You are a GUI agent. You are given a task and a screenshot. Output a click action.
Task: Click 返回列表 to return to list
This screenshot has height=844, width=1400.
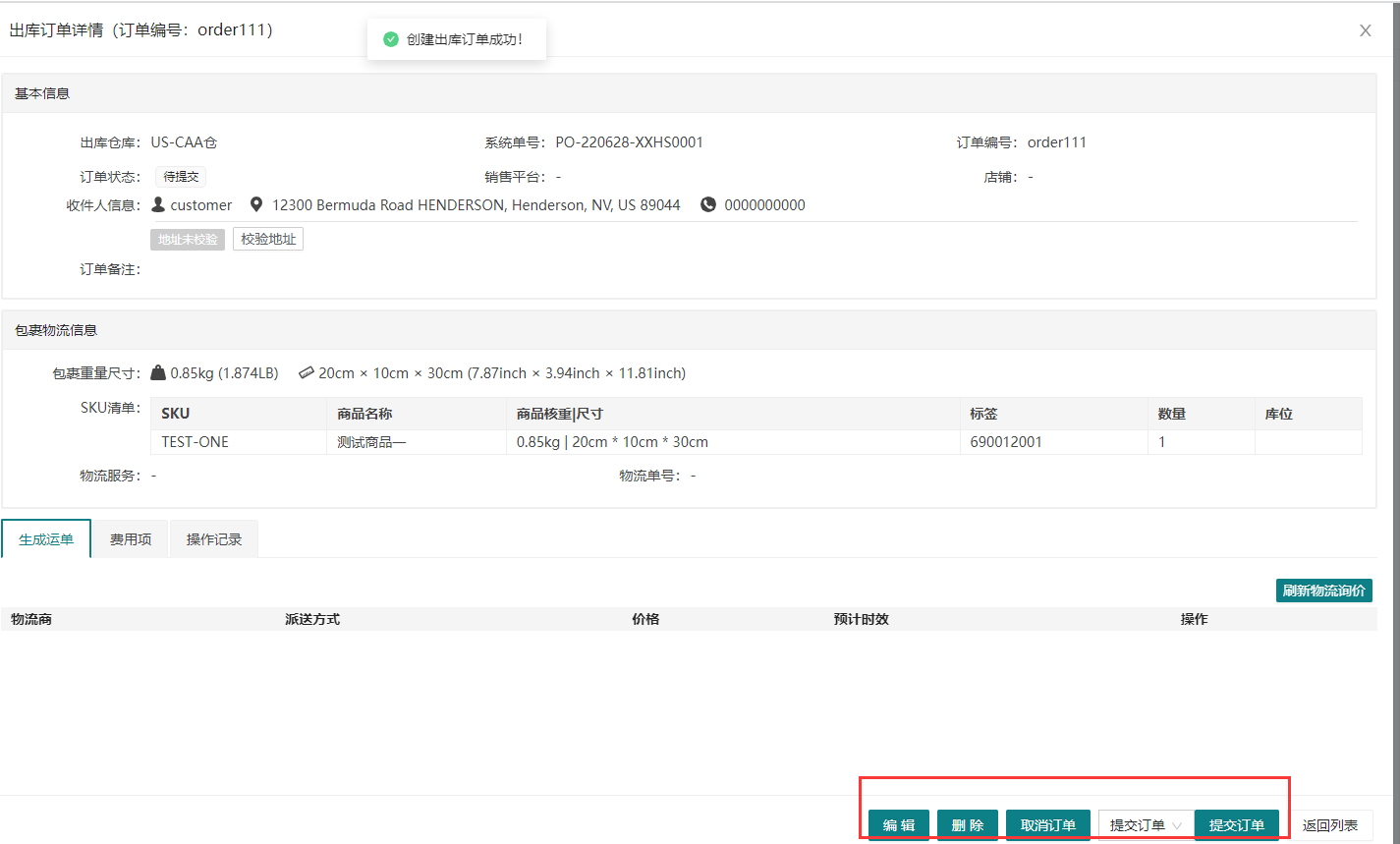coord(1330,825)
